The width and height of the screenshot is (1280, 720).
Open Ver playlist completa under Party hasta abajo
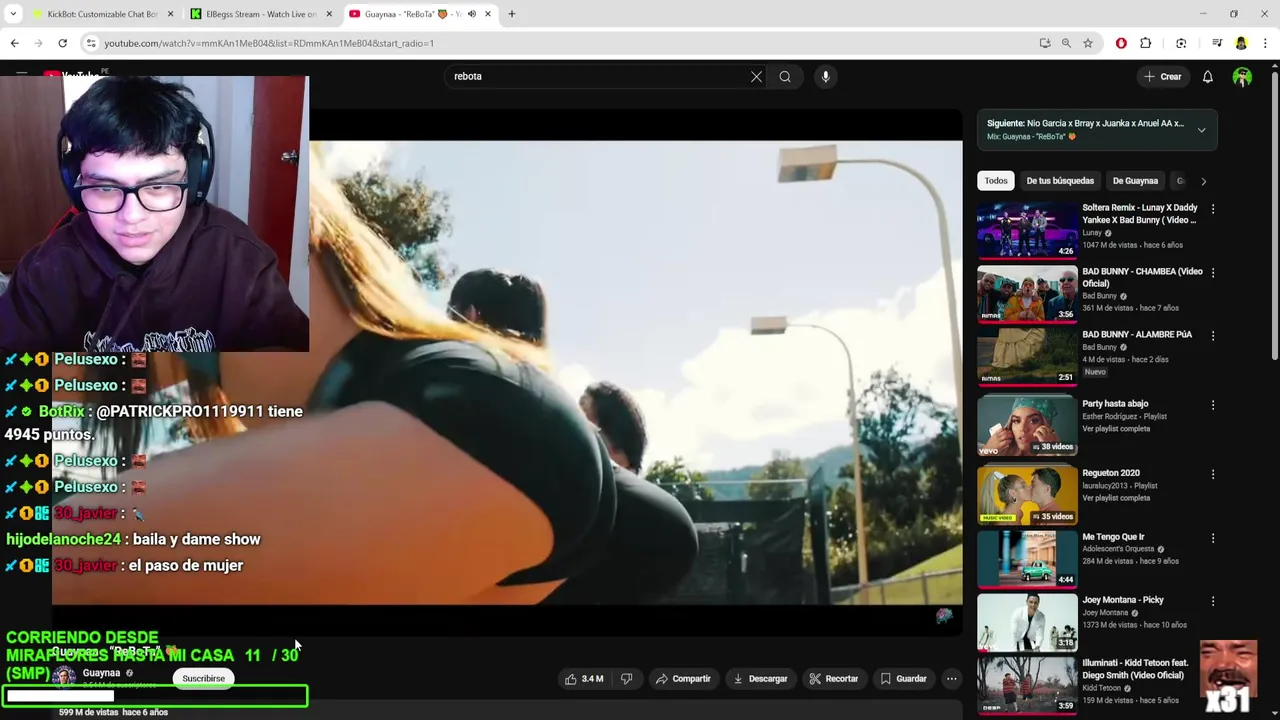point(1116,429)
